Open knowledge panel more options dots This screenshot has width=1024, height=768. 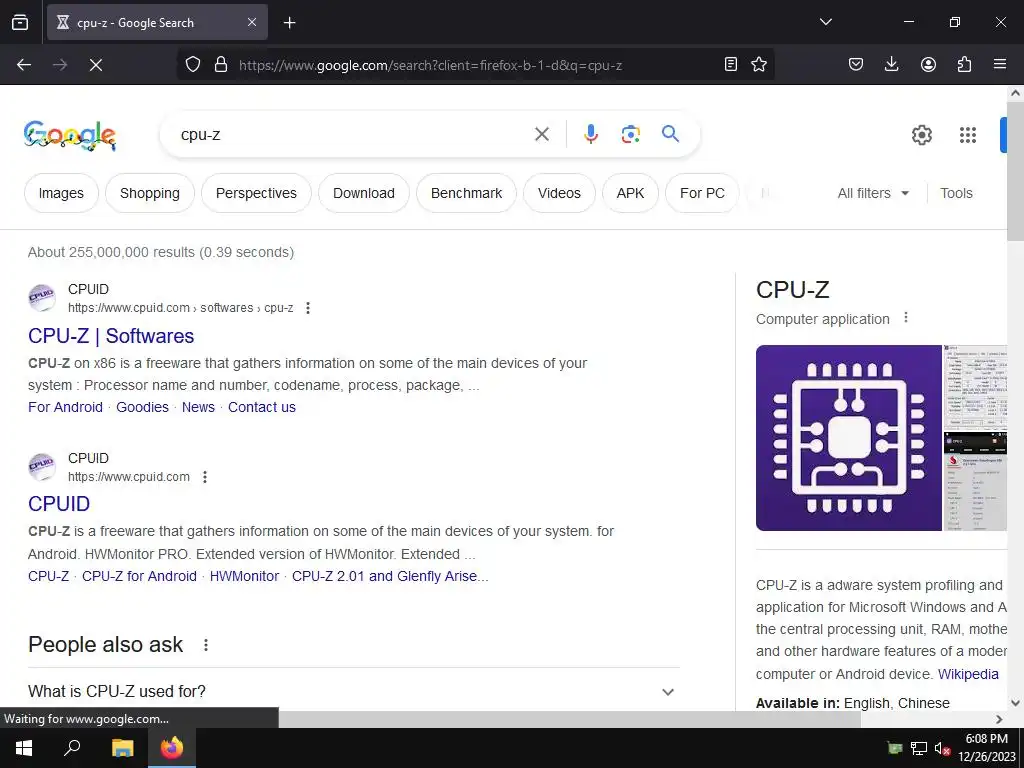[x=906, y=317]
